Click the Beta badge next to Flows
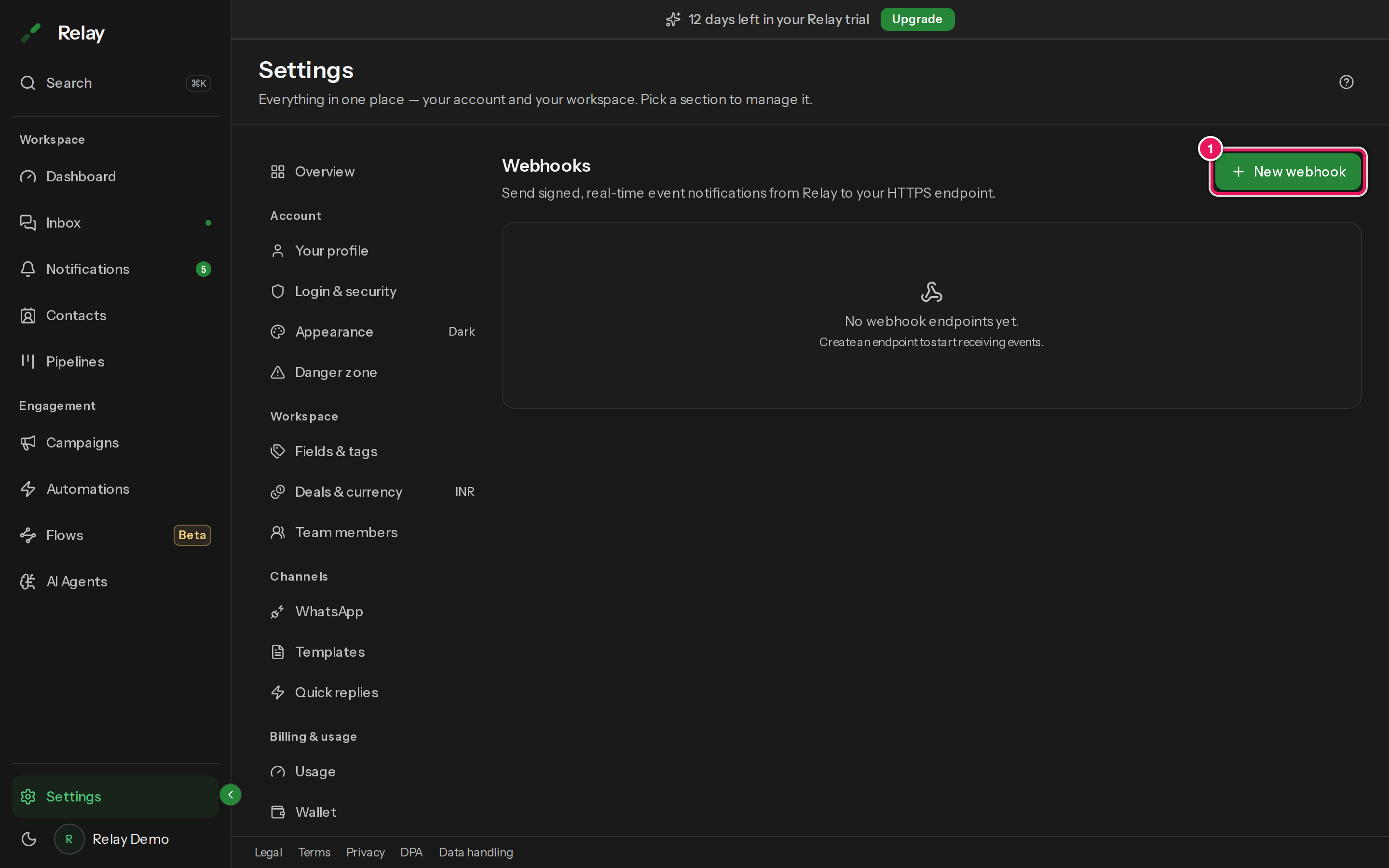 (x=192, y=535)
